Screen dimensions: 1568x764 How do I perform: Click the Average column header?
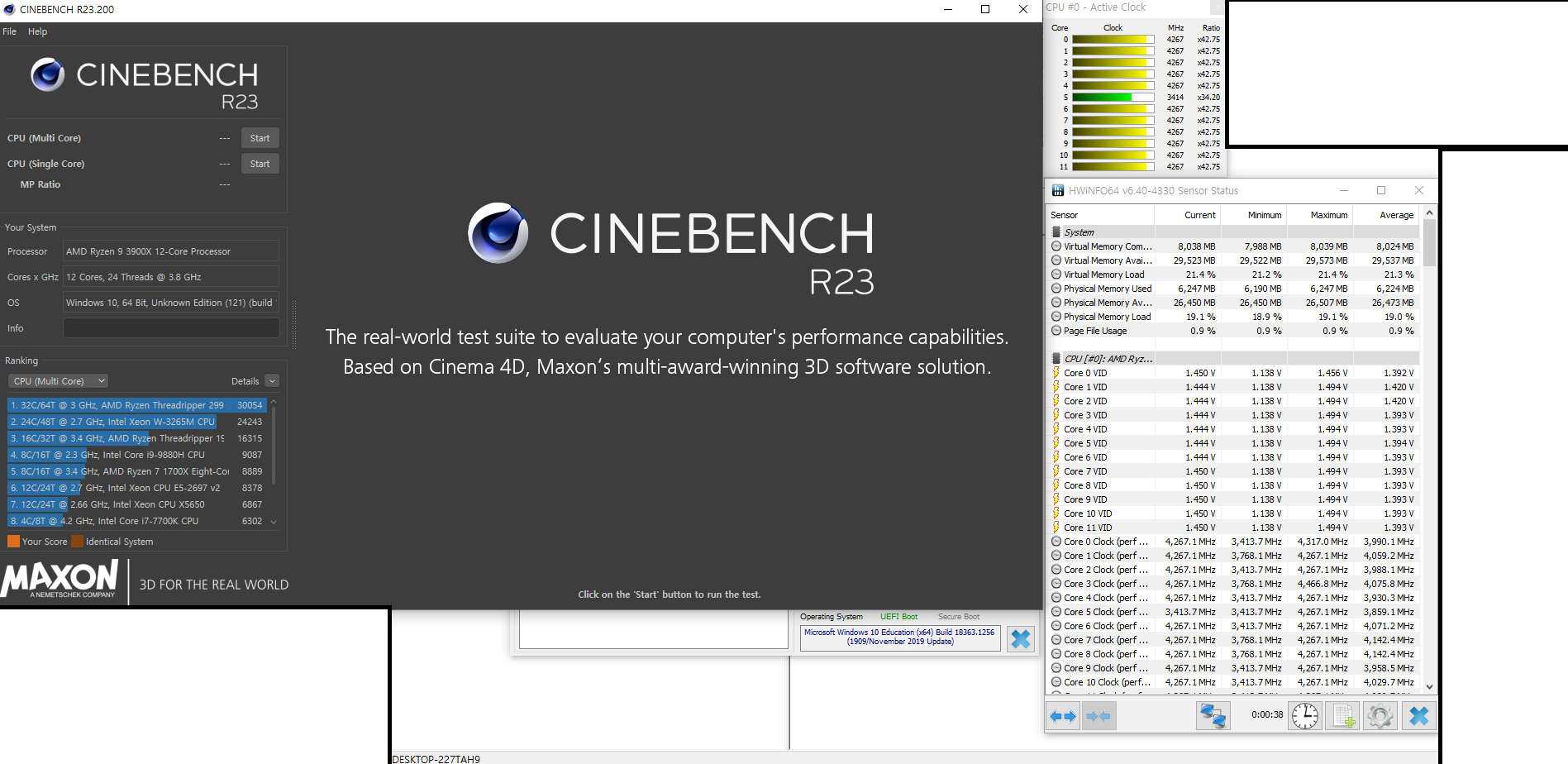pos(1385,215)
